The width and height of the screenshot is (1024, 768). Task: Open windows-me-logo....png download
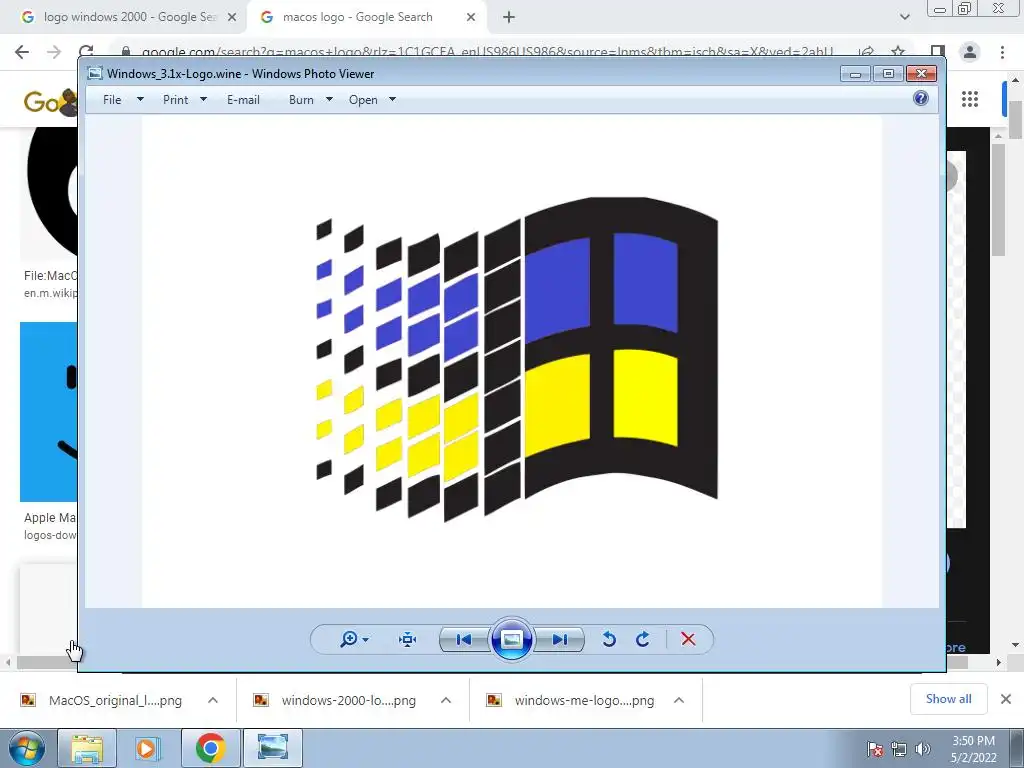point(584,701)
